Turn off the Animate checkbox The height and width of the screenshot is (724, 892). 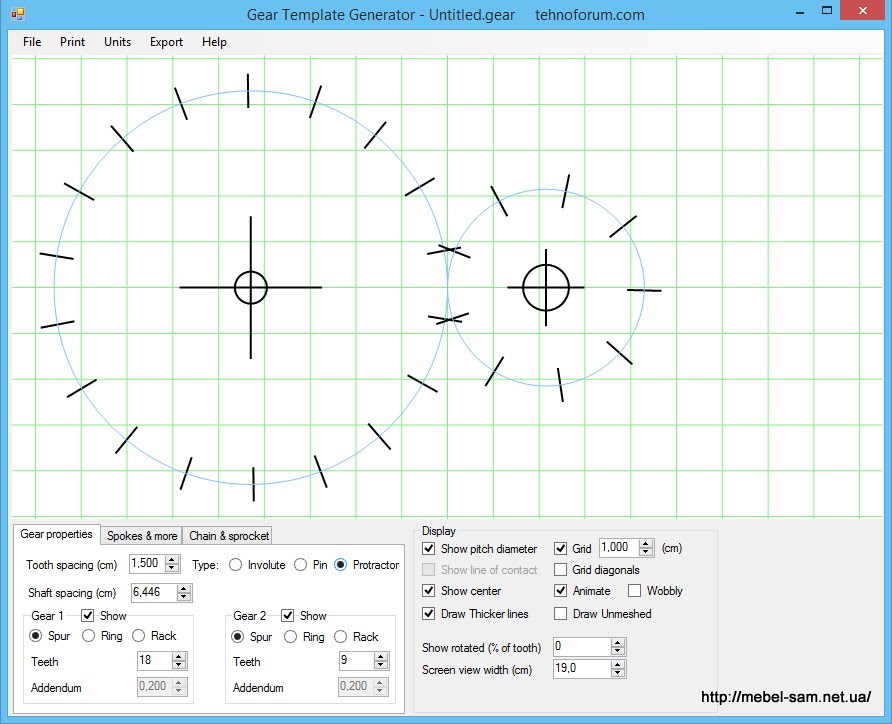(x=561, y=591)
